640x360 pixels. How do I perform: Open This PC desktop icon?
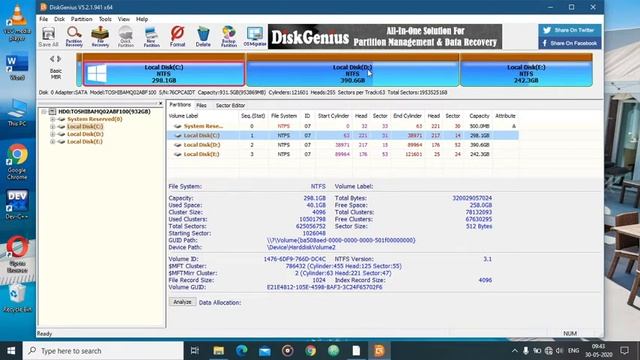click(x=17, y=112)
